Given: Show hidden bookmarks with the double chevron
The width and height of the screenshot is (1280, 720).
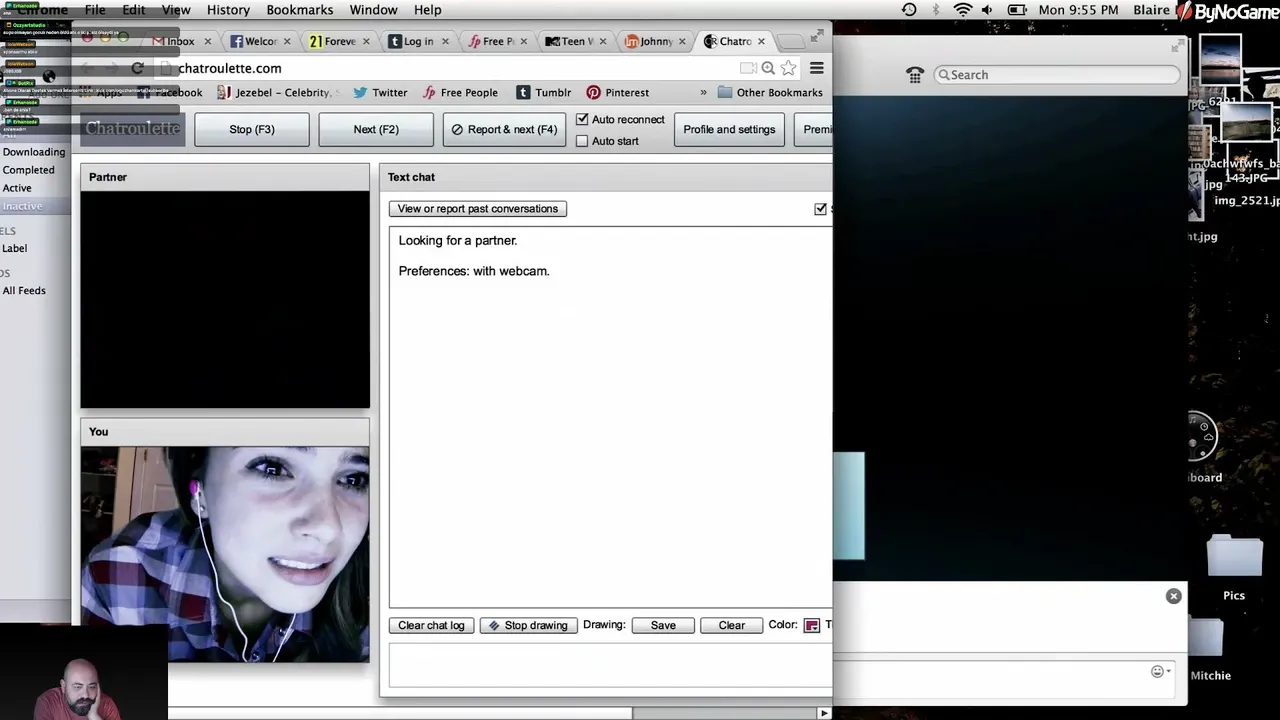Looking at the screenshot, I should click(x=702, y=92).
